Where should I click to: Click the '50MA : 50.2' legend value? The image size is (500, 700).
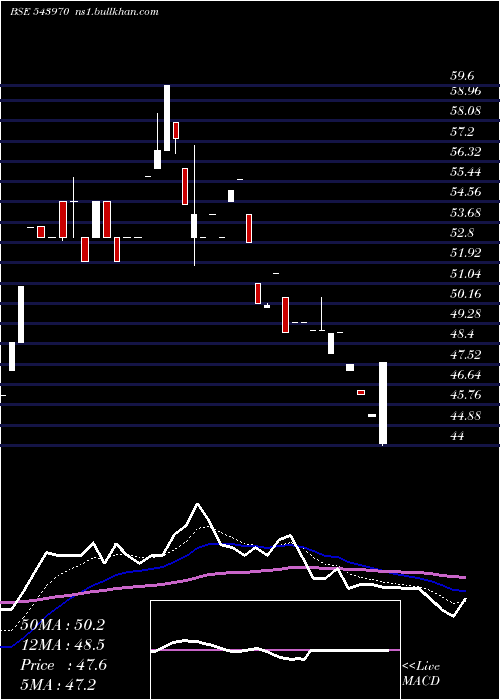tap(62, 625)
